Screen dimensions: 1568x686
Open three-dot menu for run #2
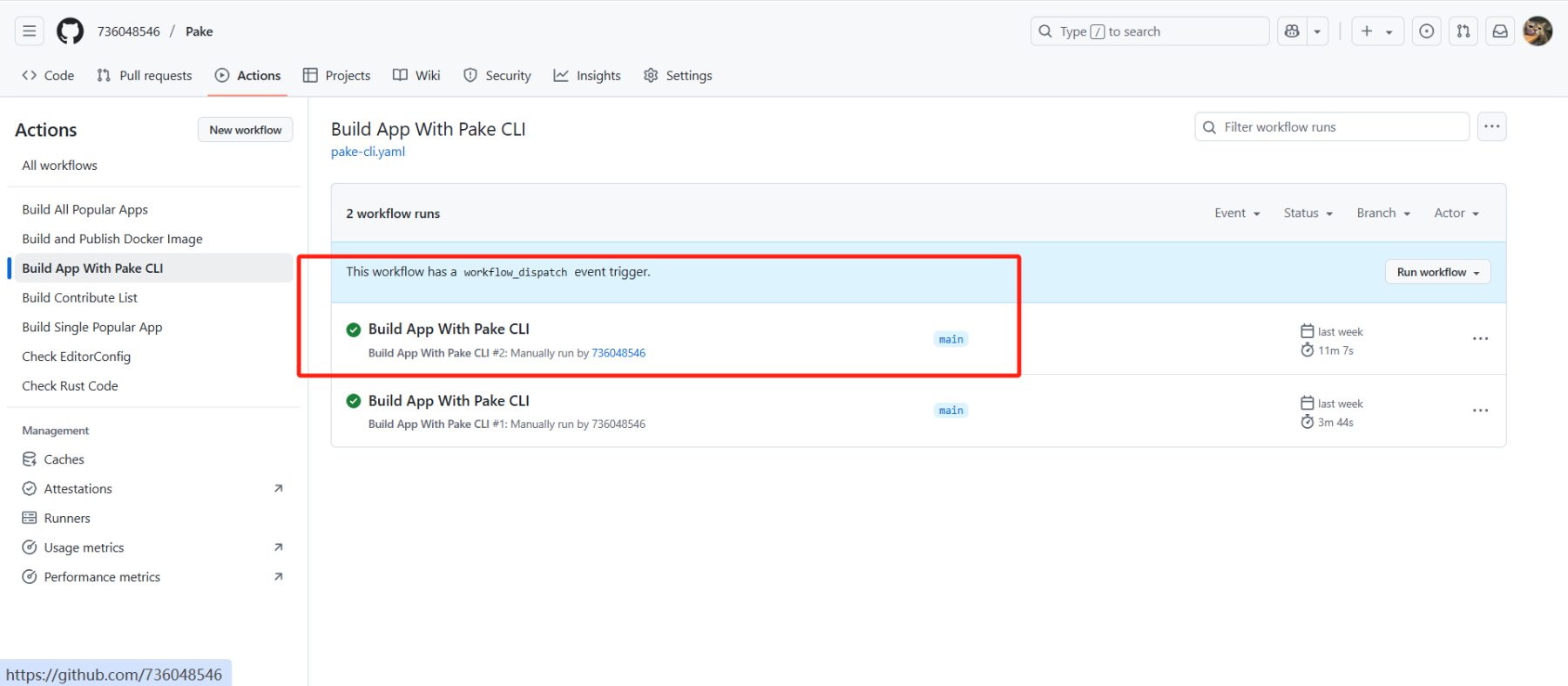click(1481, 339)
